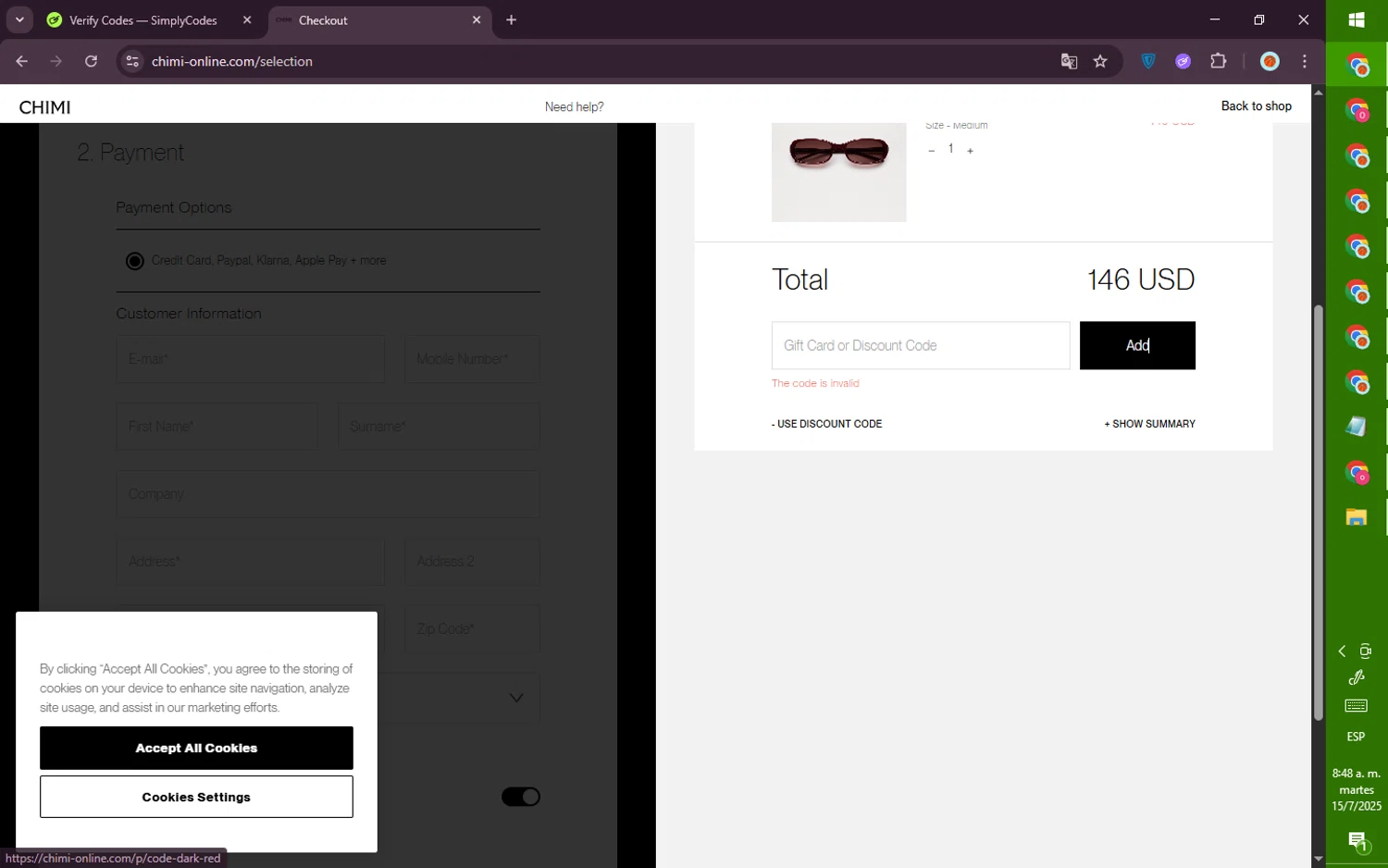
Task: Click the Add discount code button
Action: (1137, 345)
